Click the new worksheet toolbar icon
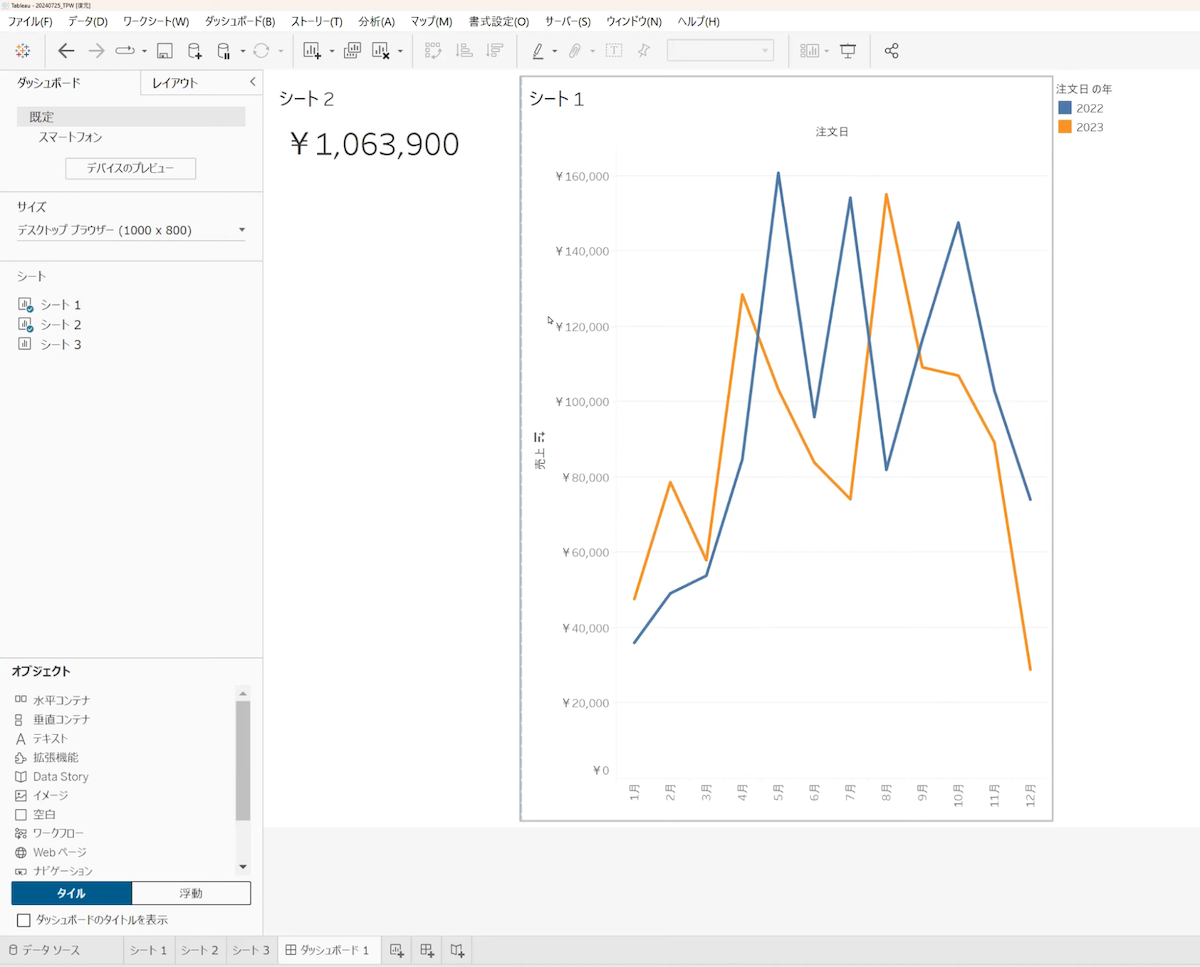This screenshot has width=1200, height=967. click(x=312, y=51)
